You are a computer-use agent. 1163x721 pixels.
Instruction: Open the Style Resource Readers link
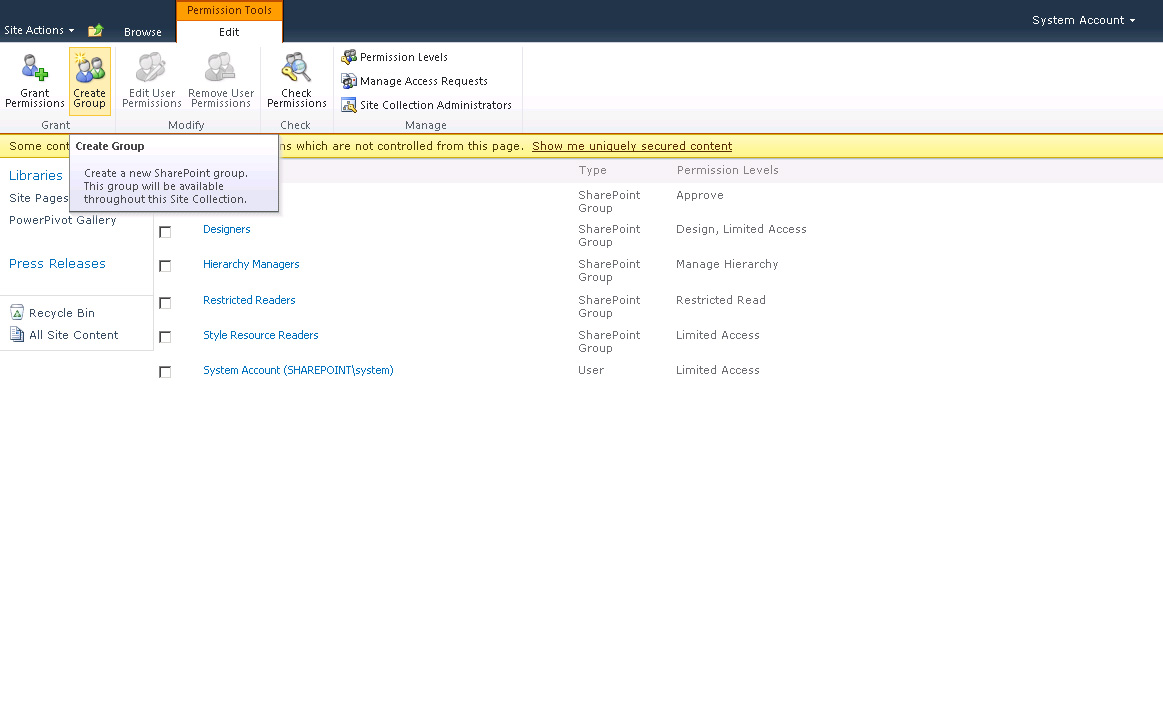point(261,335)
